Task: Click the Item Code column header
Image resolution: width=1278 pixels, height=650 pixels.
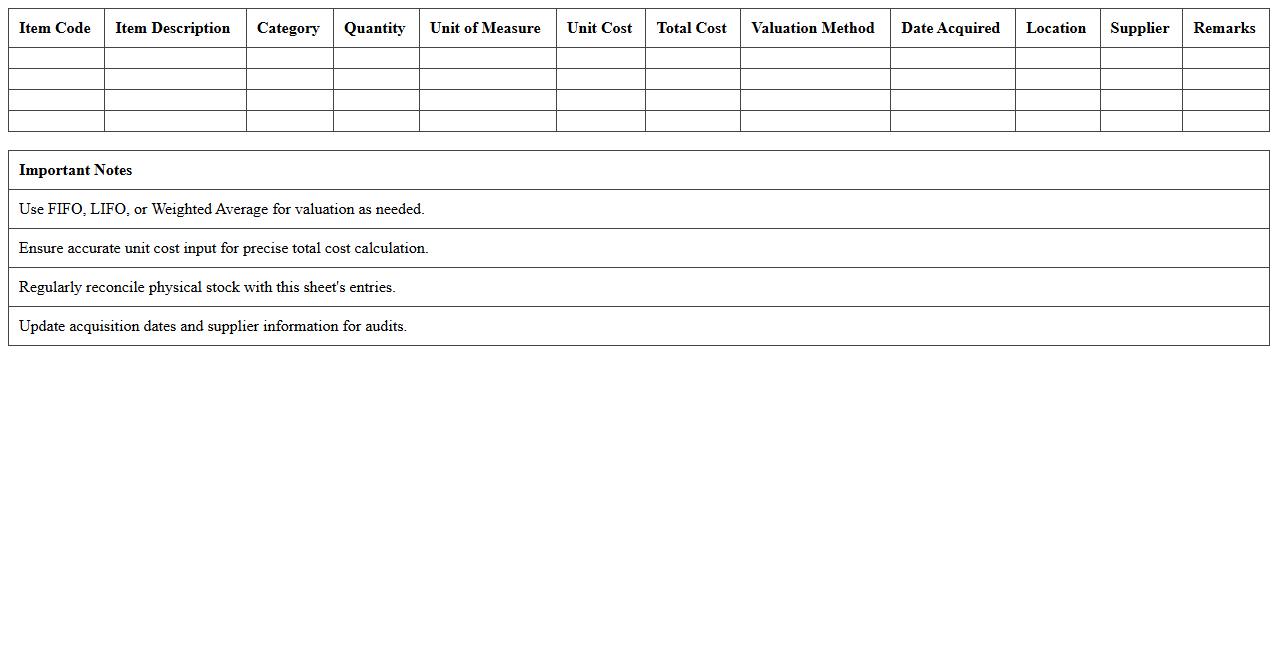Action: [55, 28]
